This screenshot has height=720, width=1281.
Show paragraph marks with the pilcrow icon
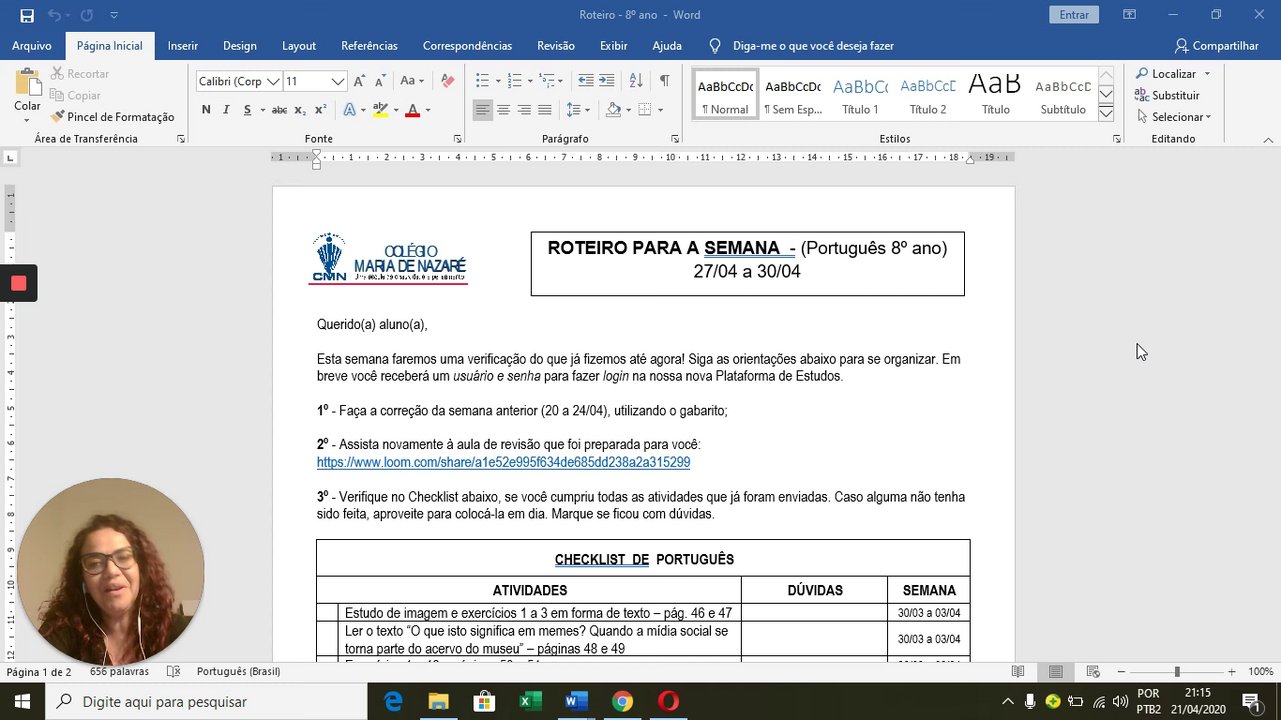pyautogui.click(x=664, y=81)
